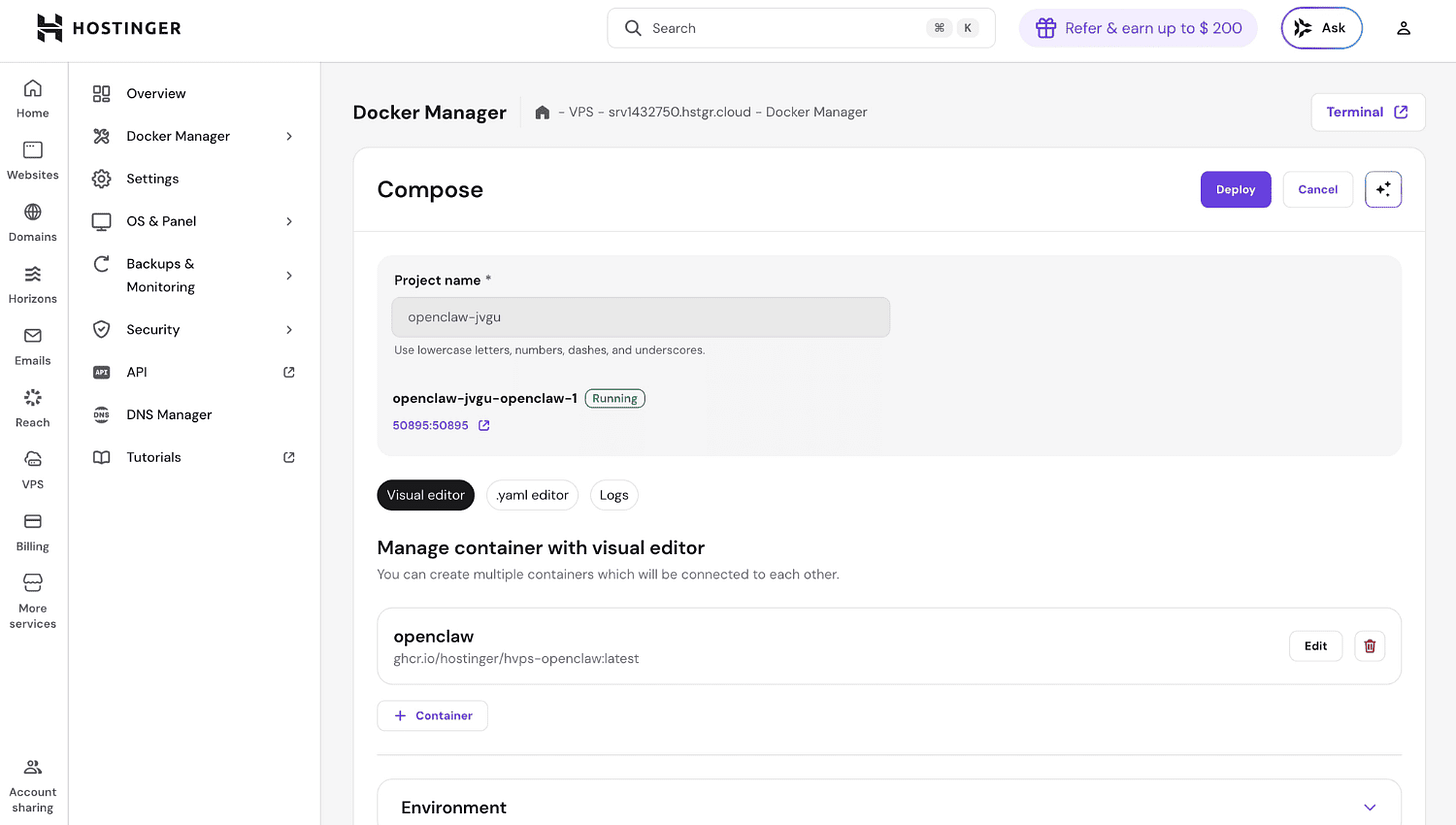Viewport: 1456px width, 825px height.
Task: Click the gift icon in referral banner
Action: [1046, 28]
